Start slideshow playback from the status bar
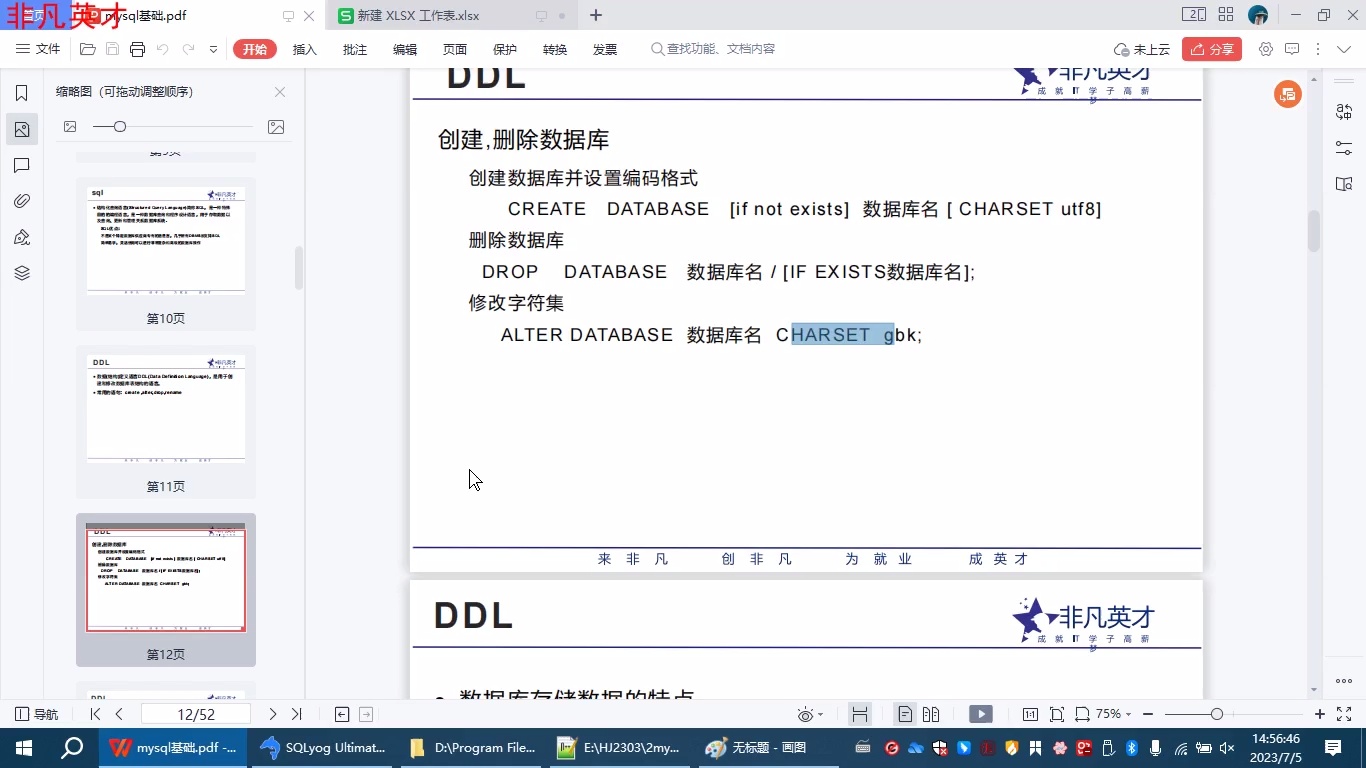This screenshot has width=1366, height=768. click(981, 714)
